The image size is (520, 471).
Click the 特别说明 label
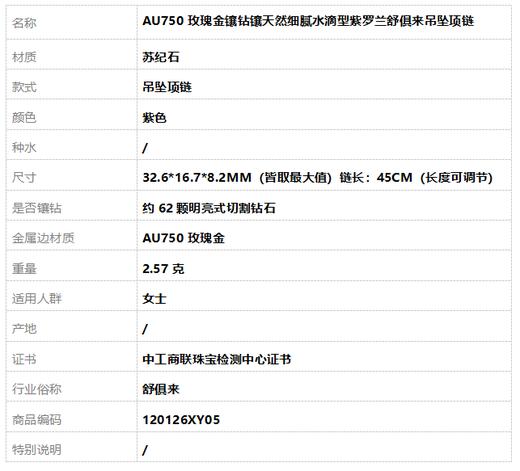pos(37,450)
